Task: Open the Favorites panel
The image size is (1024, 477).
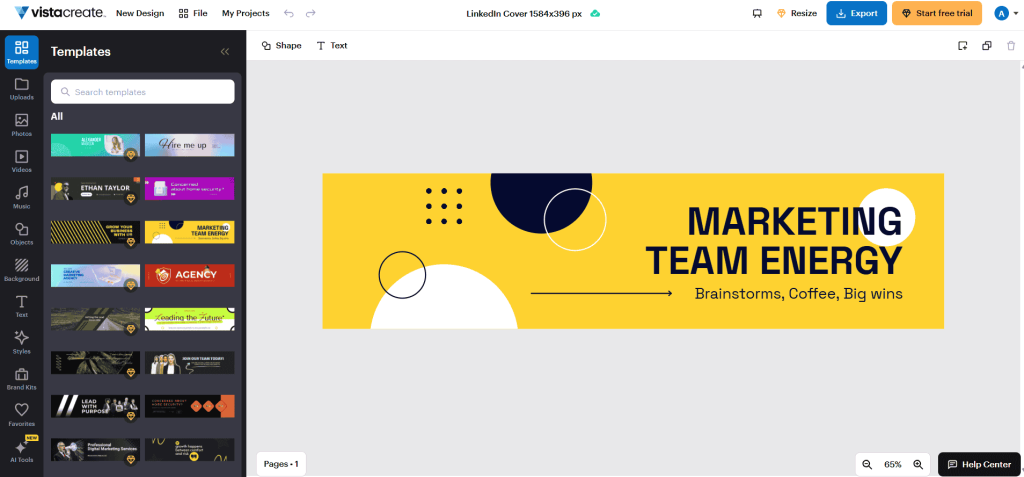Action: coord(22,416)
